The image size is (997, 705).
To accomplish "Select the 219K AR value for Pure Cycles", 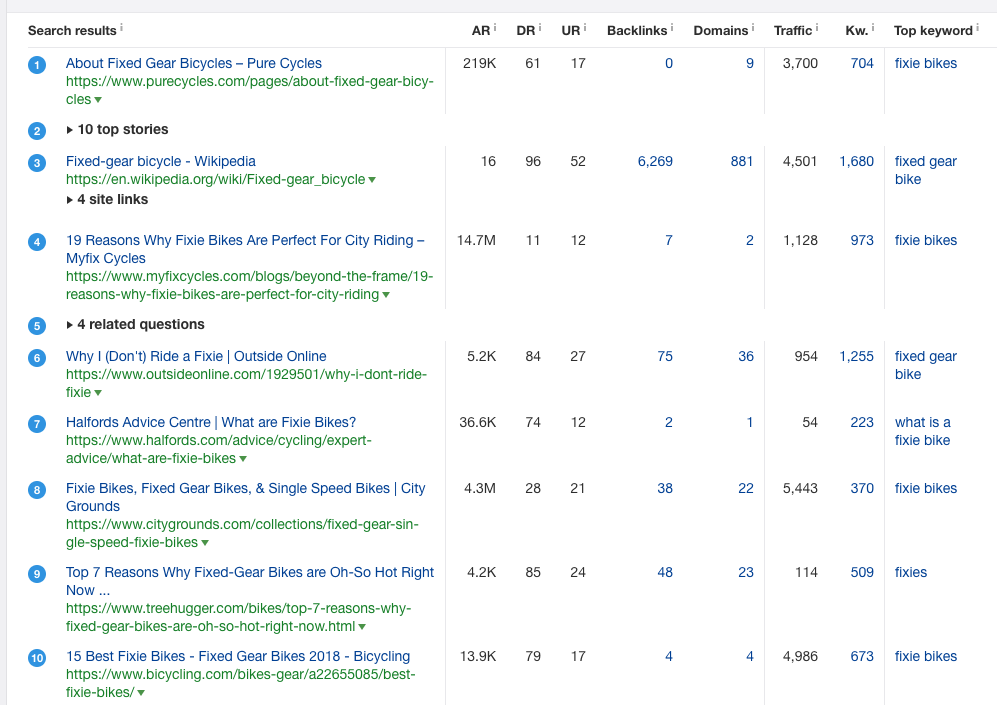I will (479, 64).
